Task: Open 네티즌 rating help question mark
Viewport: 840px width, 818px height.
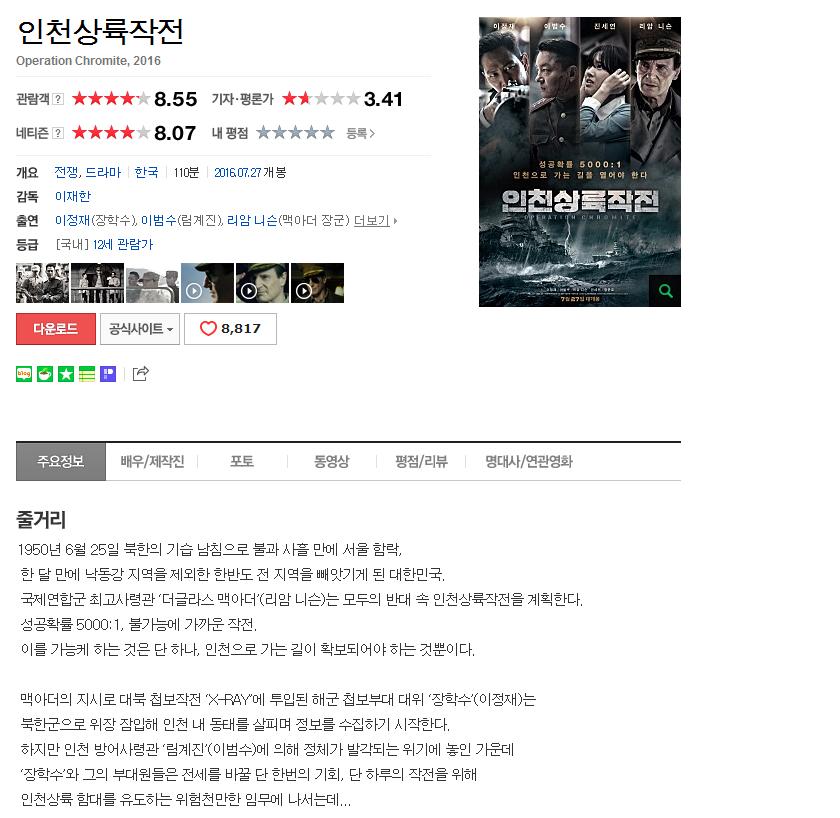Action: point(58,133)
